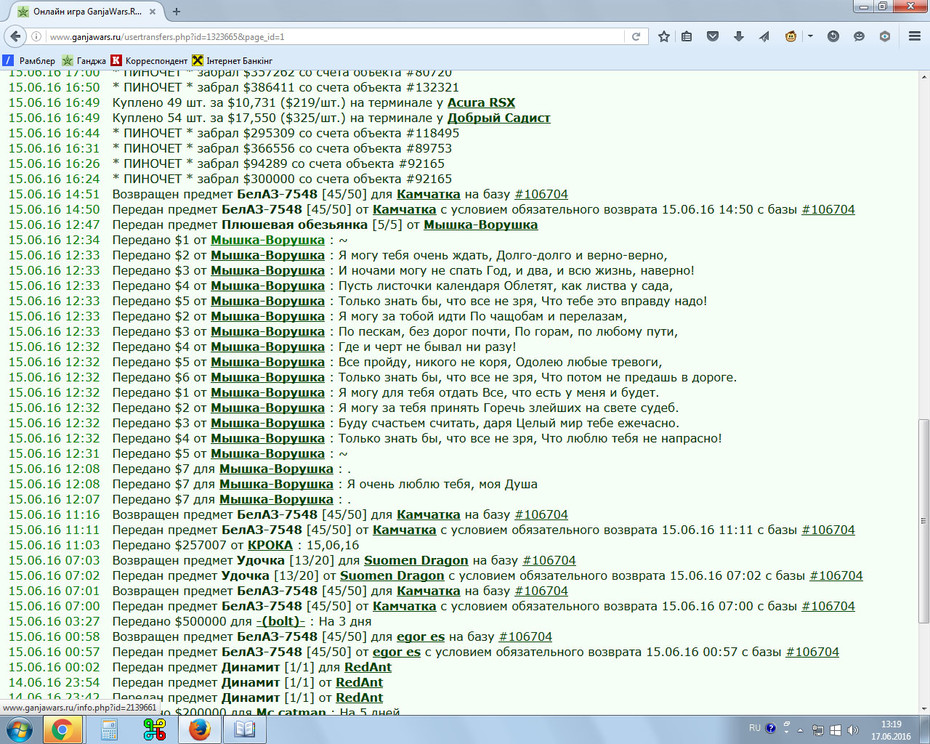930x744 pixels.
Task: Open the green looped-square taskbar app
Action: coord(154,730)
